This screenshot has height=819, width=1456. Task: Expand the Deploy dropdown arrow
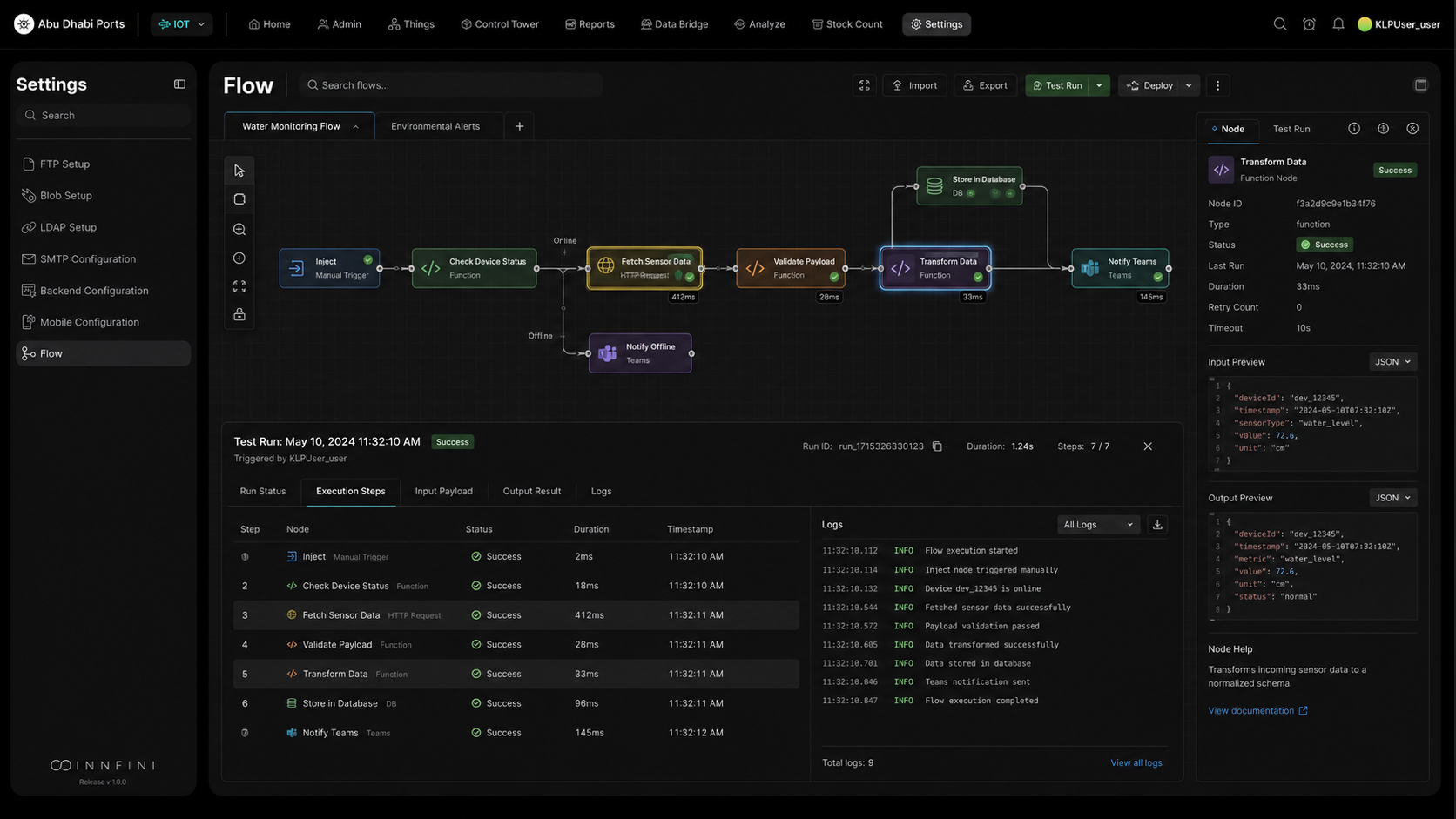[1189, 85]
